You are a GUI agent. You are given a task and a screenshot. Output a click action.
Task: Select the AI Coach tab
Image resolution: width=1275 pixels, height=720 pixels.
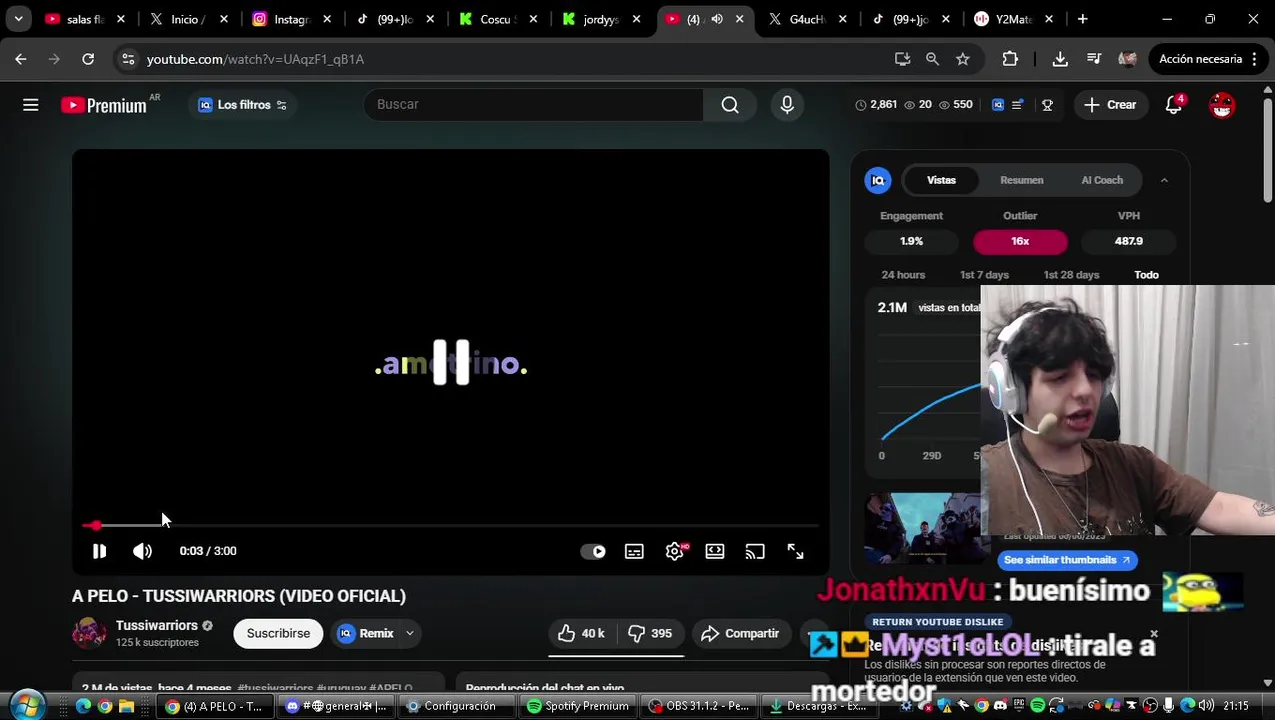(1102, 180)
